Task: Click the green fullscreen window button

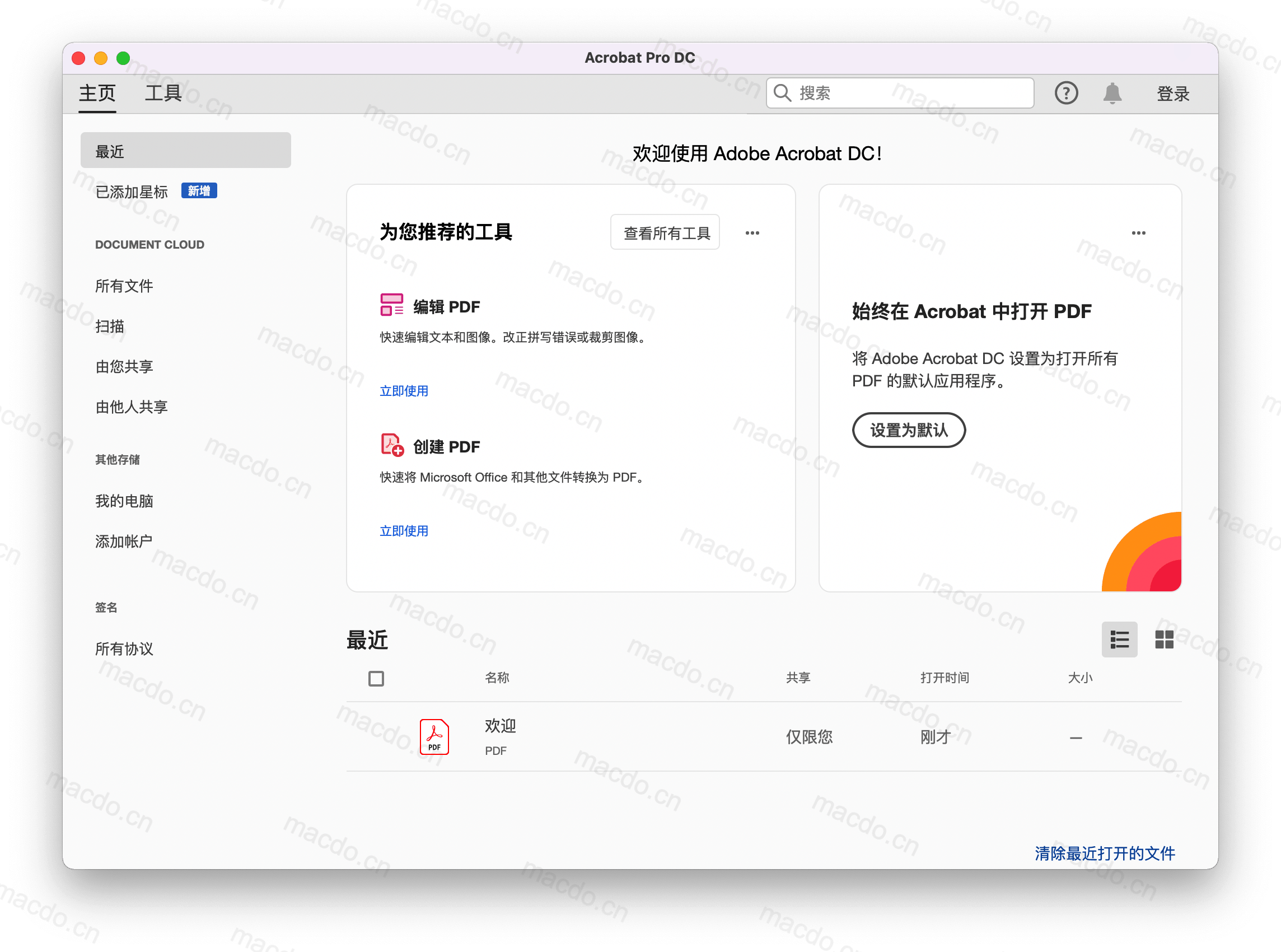Action: [x=123, y=58]
